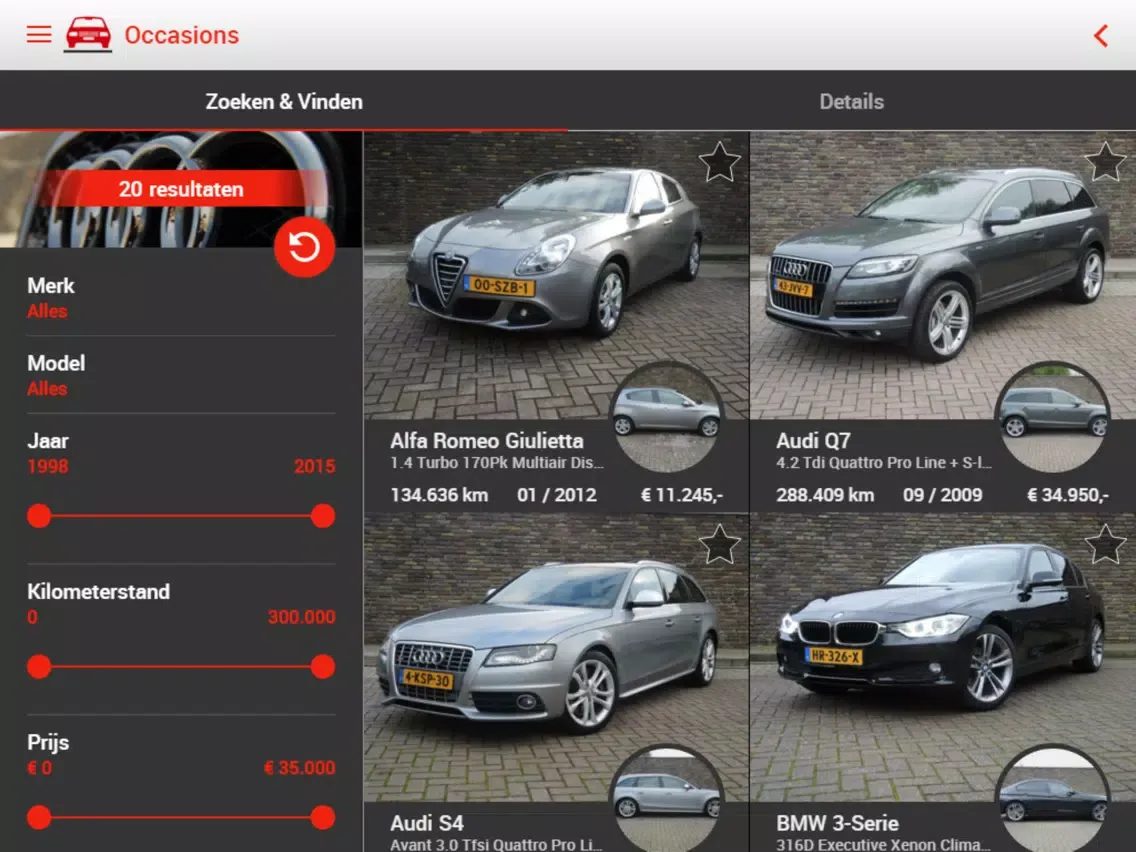Click the Avant 3.0 Tfsi Quattro description
Viewport: 1136px width, 852px height.
(496, 845)
